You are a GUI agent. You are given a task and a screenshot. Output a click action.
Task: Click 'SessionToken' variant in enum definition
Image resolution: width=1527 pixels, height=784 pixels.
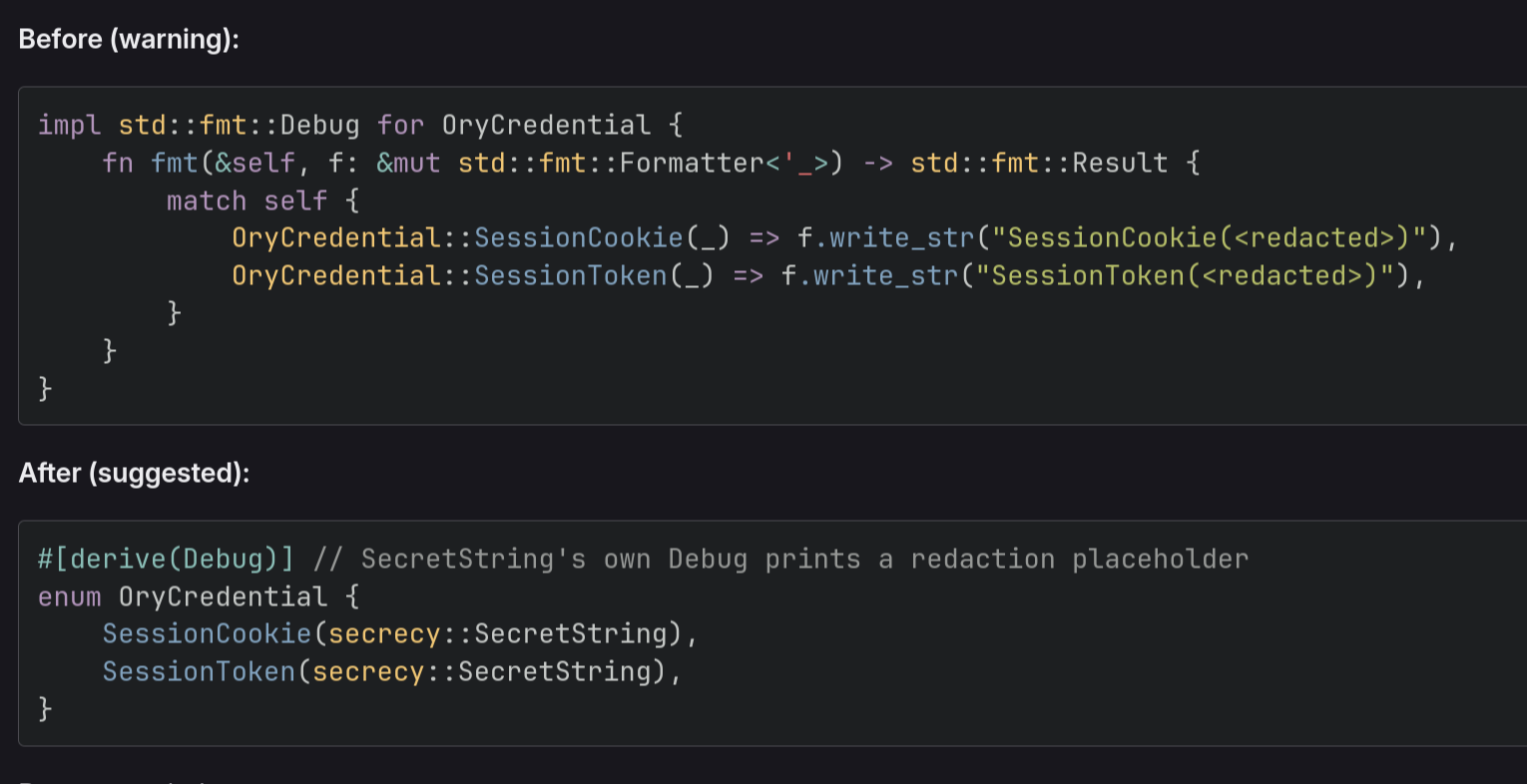pos(199,671)
